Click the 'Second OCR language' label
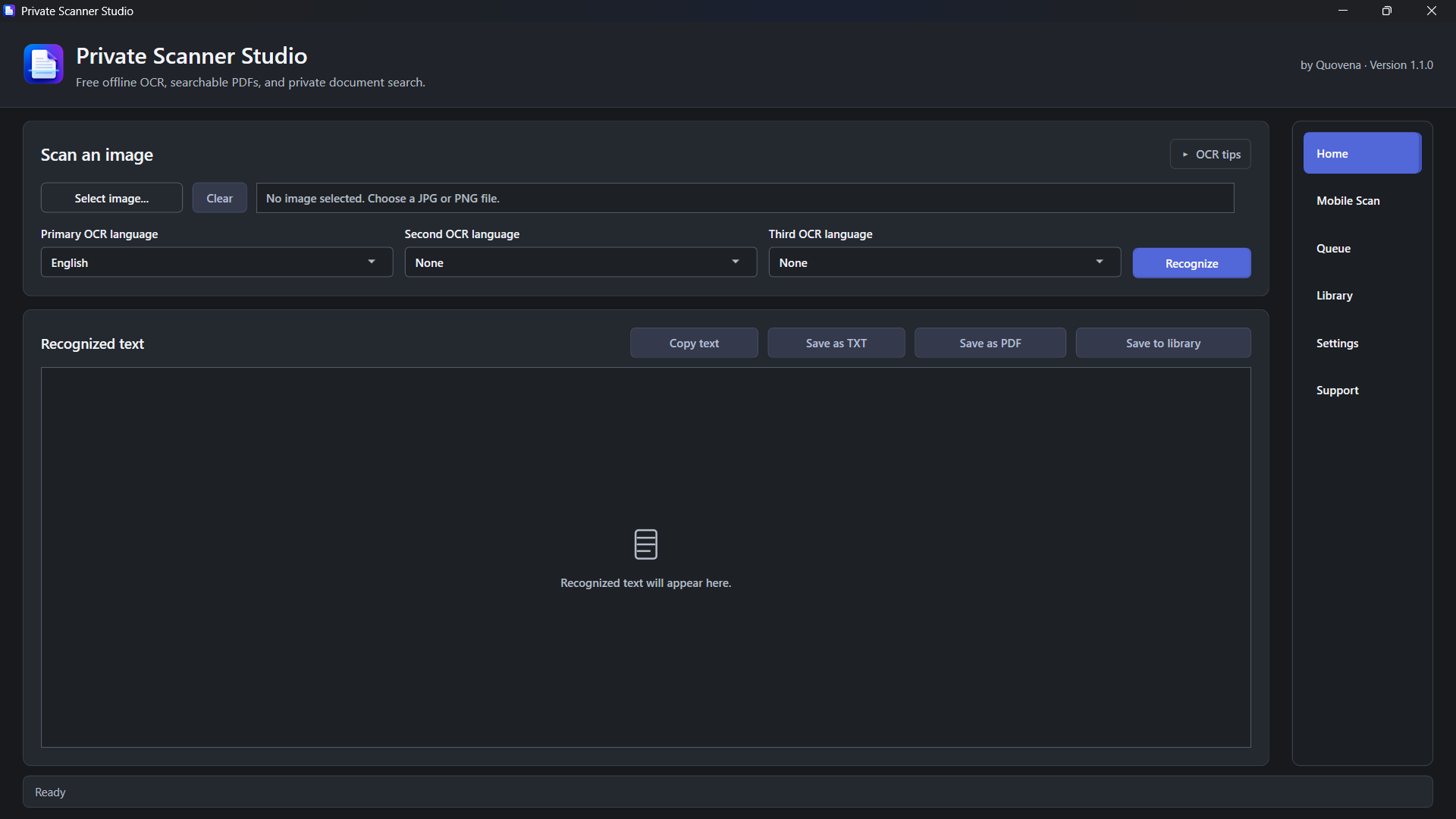This screenshot has height=819, width=1456. point(462,234)
